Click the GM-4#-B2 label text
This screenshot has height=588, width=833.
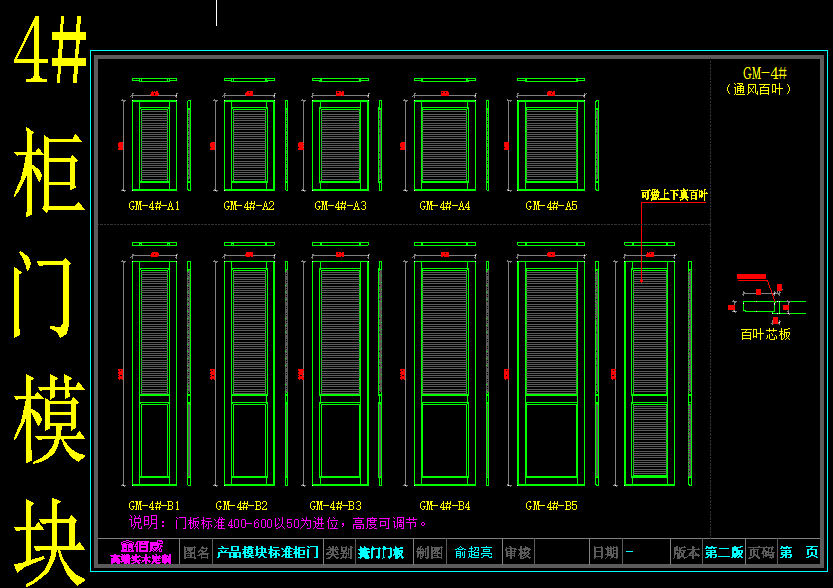point(241,506)
